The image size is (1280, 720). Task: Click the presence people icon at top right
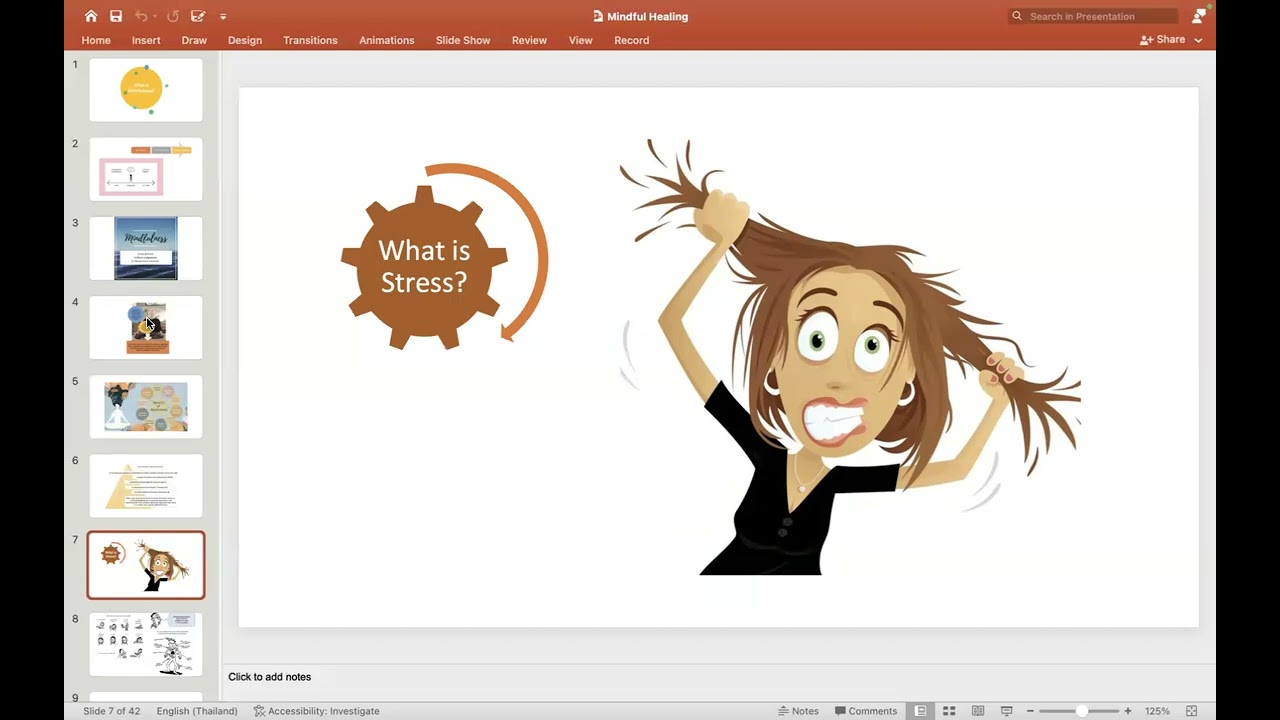coord(1199,15)
